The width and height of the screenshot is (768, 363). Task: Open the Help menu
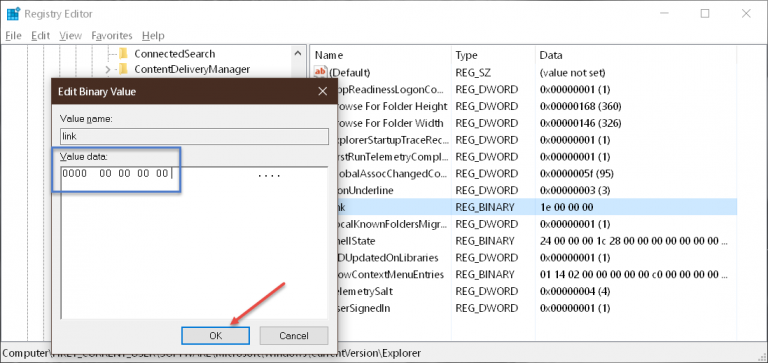153,35
